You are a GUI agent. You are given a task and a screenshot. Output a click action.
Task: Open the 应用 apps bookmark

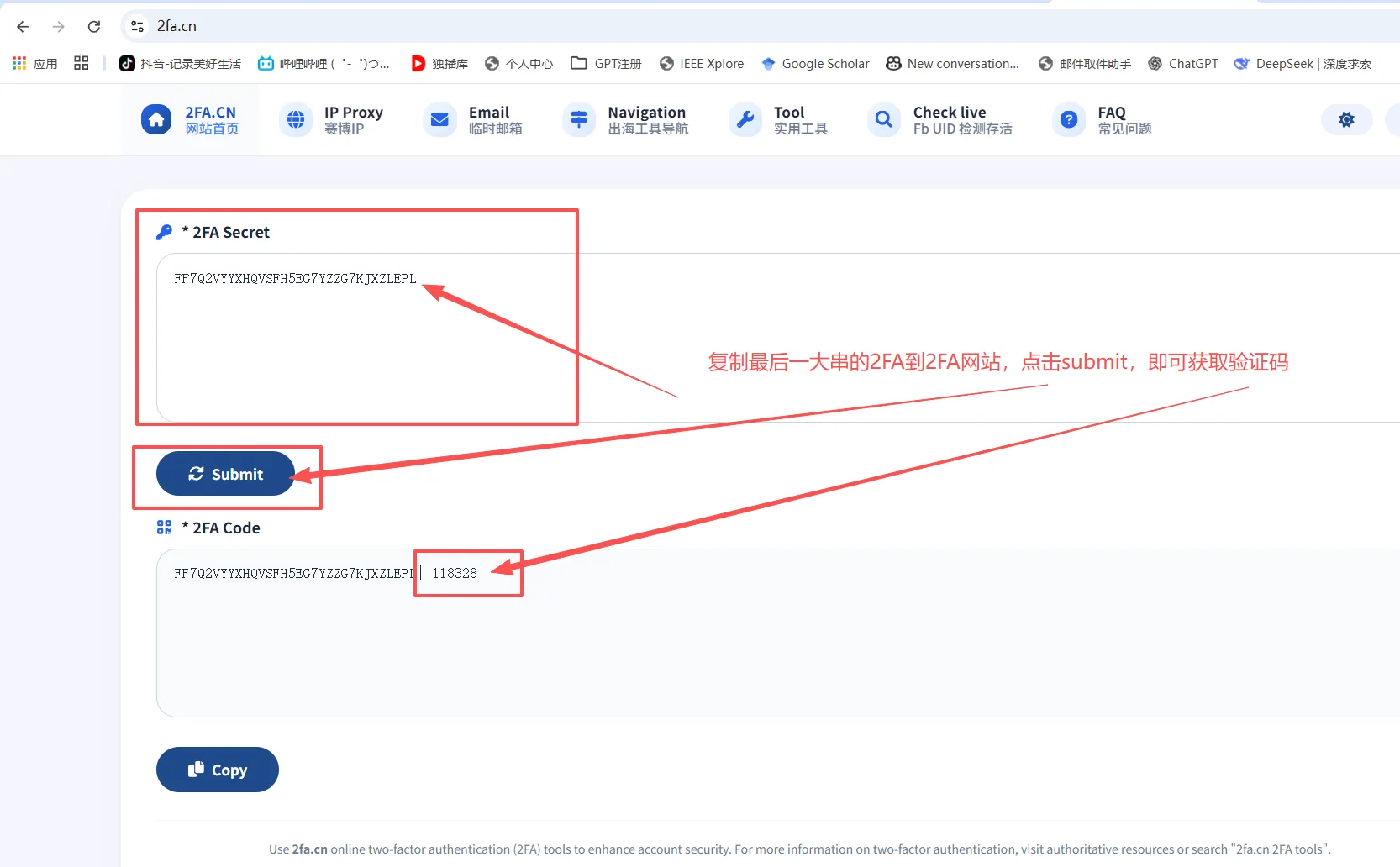(35, 63)
